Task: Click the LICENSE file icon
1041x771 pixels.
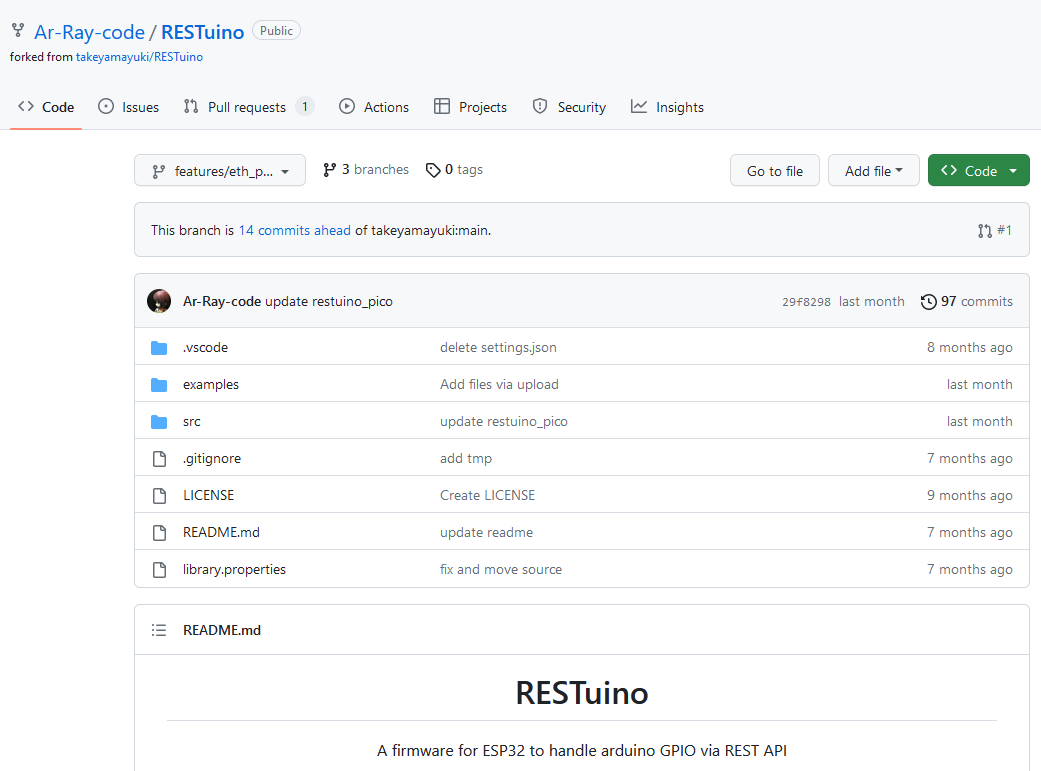Action: click(159, 495)
